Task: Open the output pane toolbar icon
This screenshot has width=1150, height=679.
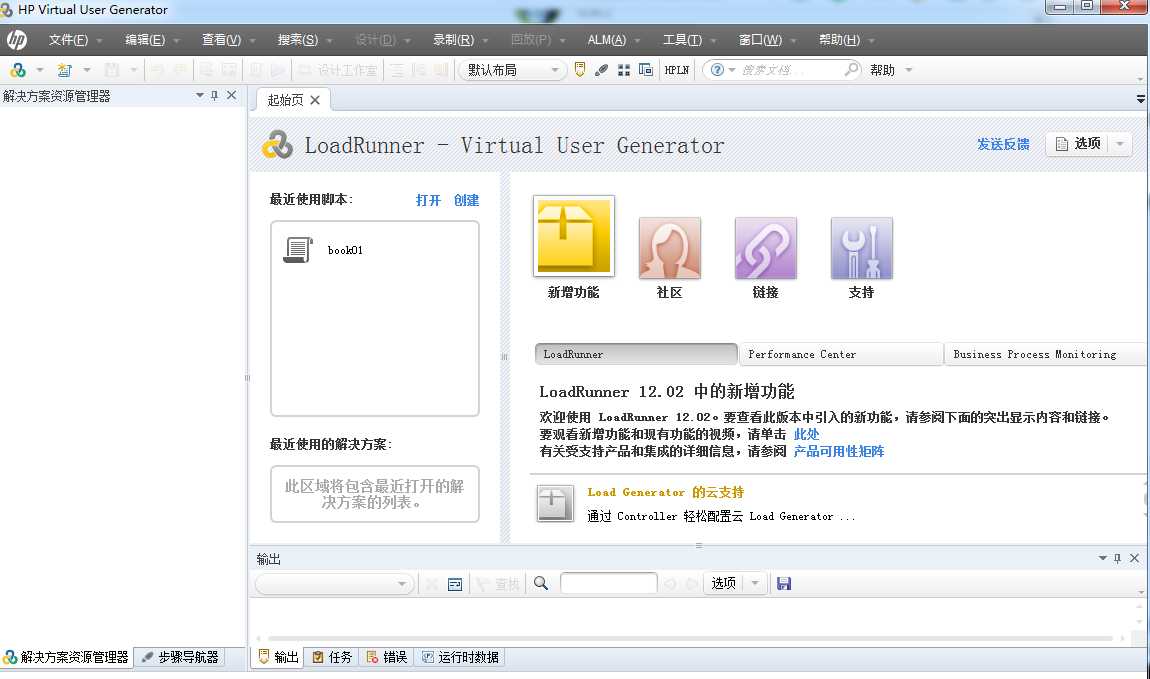Action: (x=580, y=70)
